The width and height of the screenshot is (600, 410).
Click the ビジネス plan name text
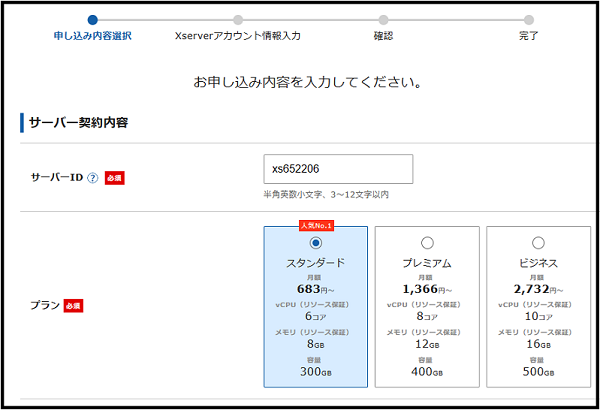538,263
